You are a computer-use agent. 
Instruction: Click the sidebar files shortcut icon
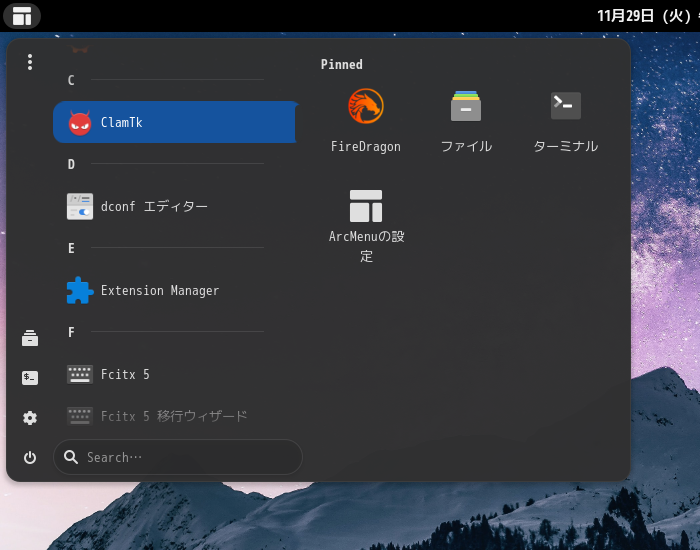[x=30, y=338]
